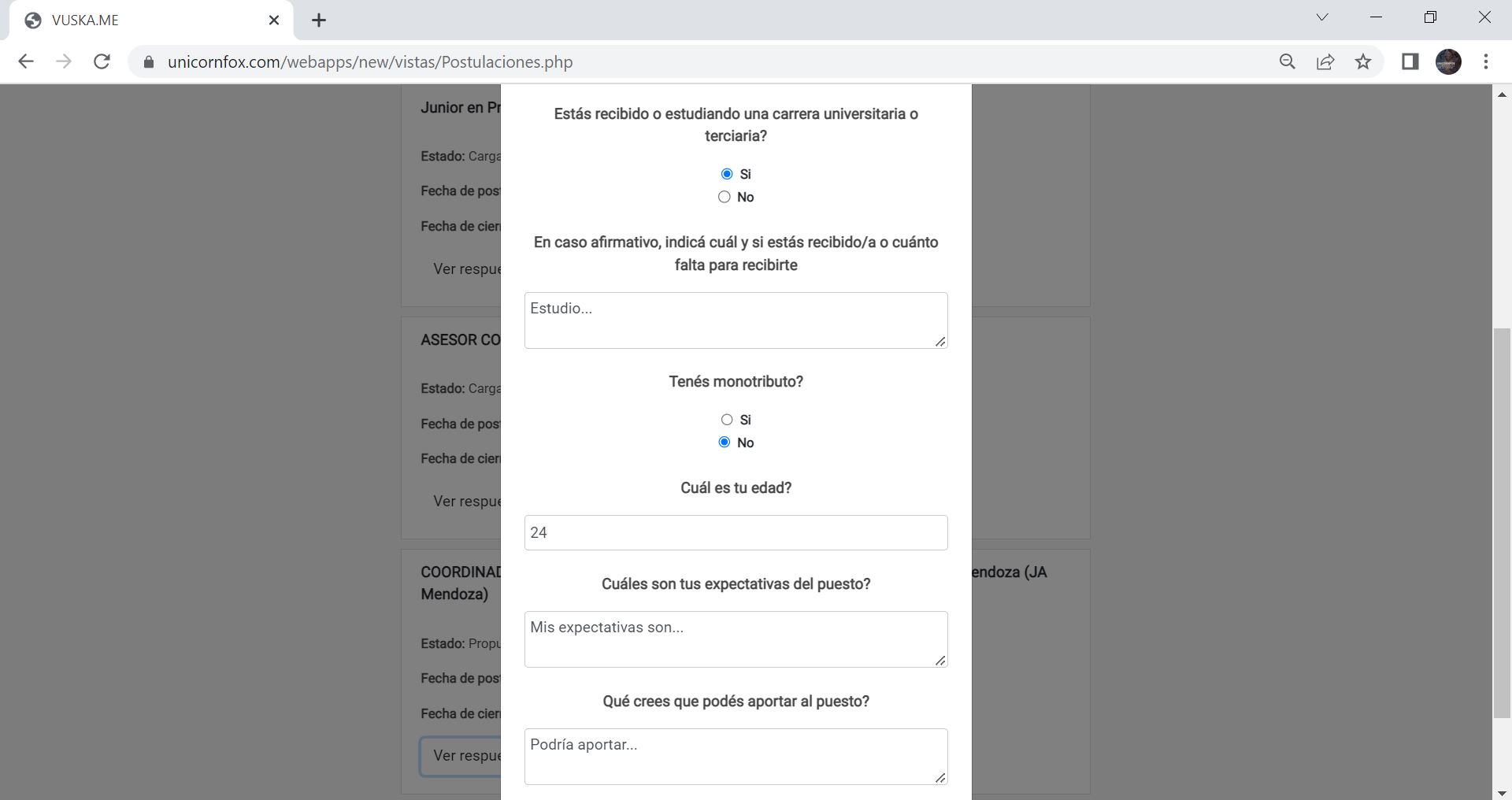Select 'Si' for monotributo question
Screen dimensions: 1512x800
click(727, 420)
